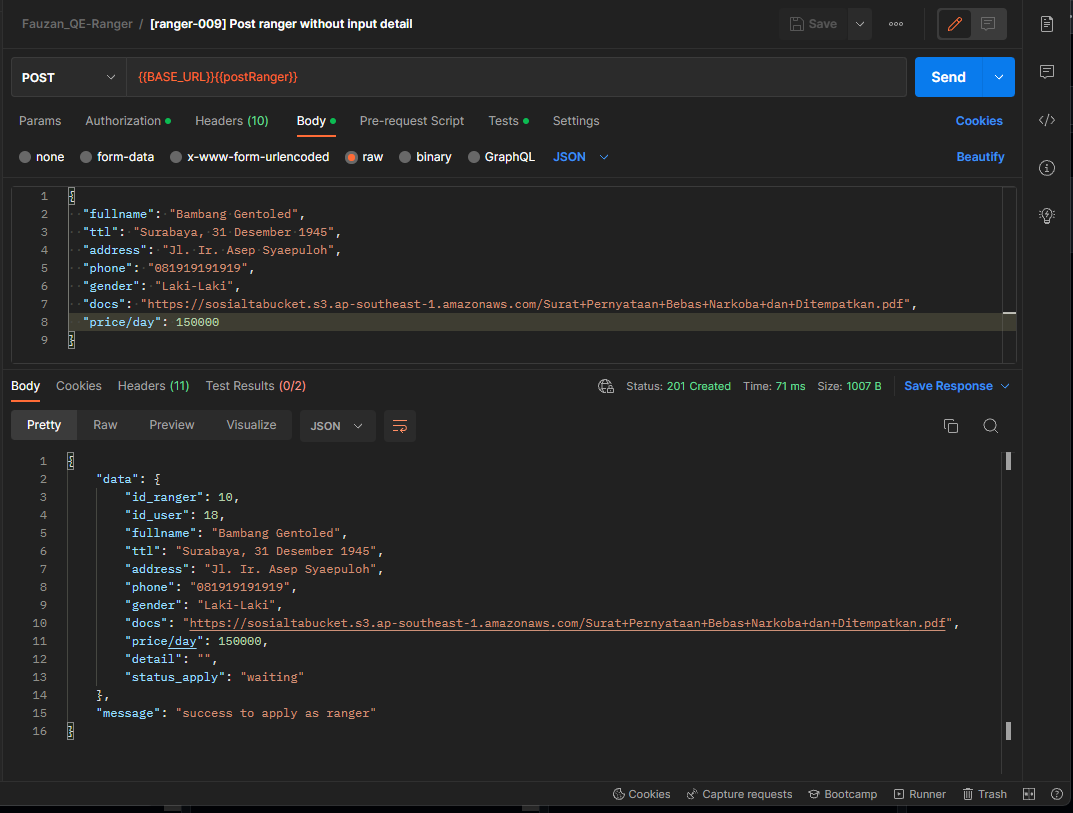
Task: Beautify the request body JSON
Action: [x=978, y=156]
